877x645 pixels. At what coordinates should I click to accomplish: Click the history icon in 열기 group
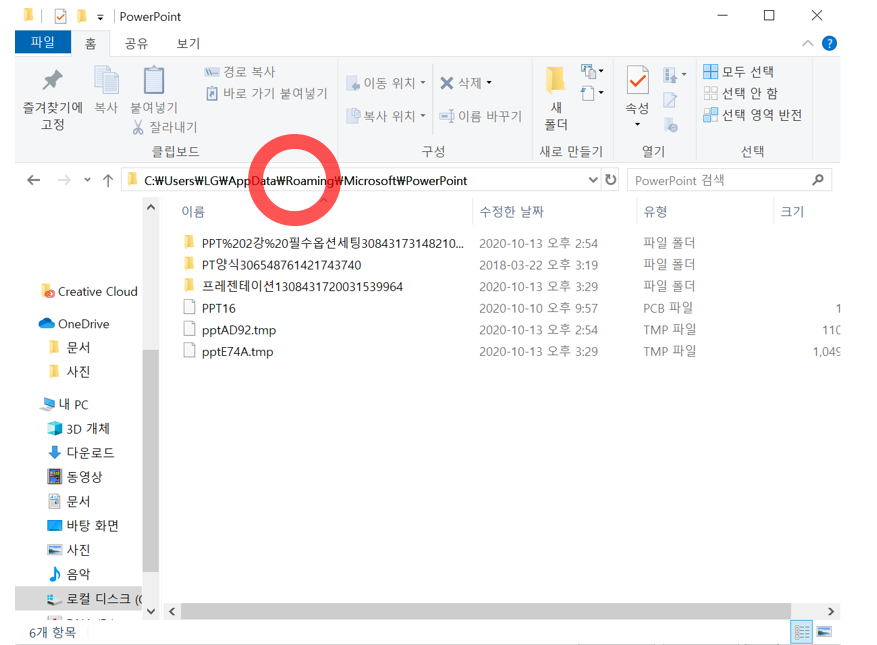pyautogui.click(x=671, y=124)
